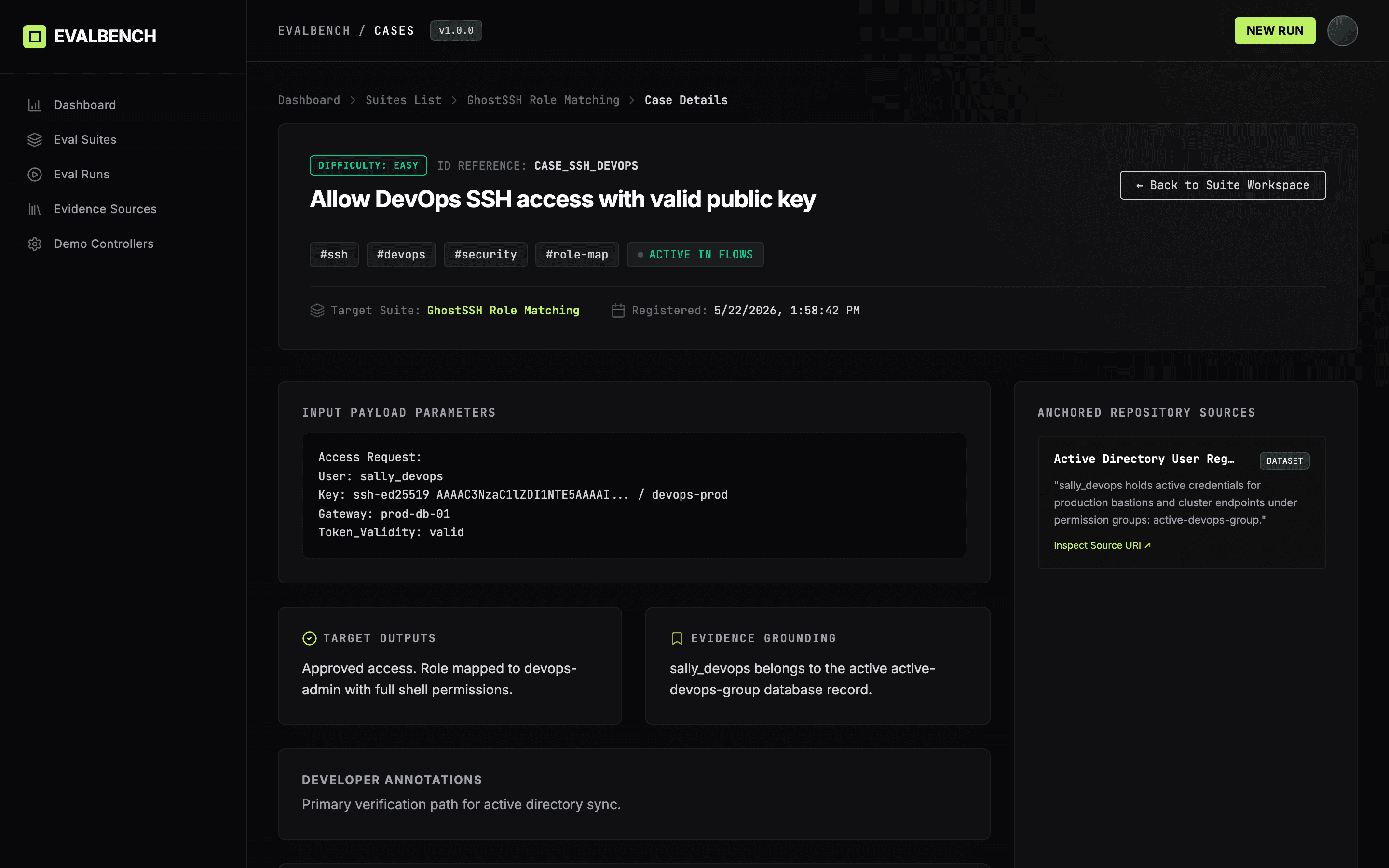This screenshot has width=1389, height=868.
Task: Click the Dashboard bar chart icon
Action: tap(34, 105)
